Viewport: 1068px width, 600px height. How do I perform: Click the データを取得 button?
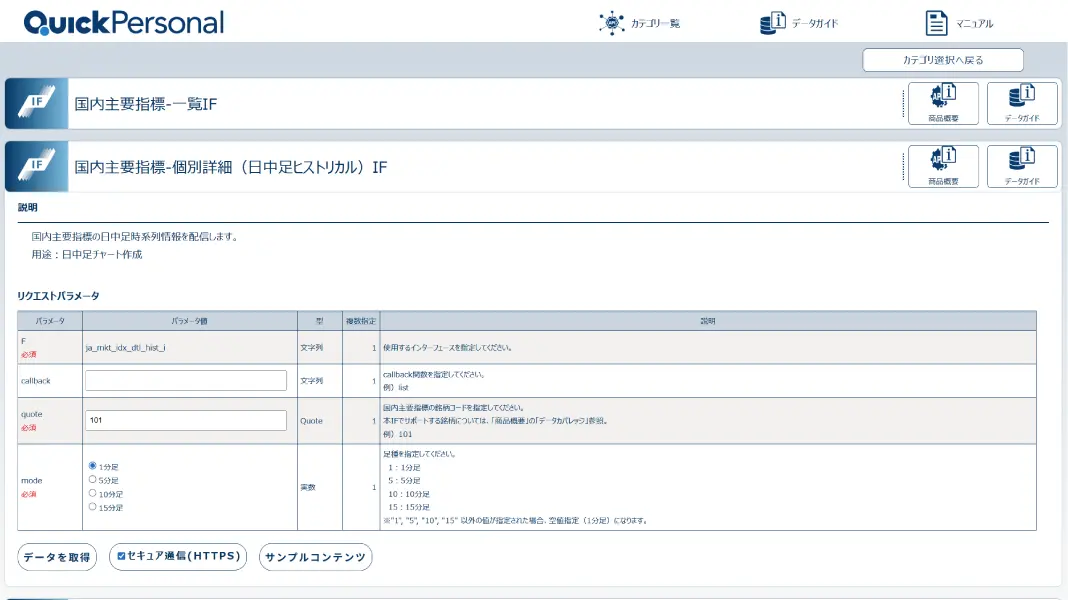pyautogui.click(x=57, y=557)
